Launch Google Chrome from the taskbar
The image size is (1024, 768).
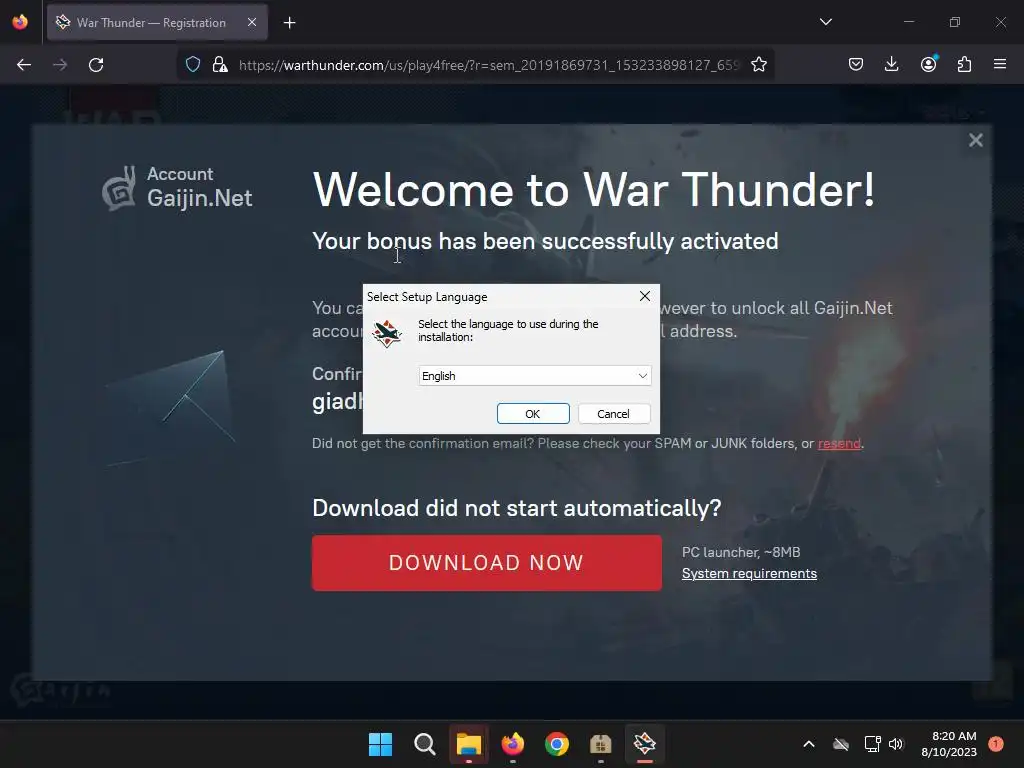(x=556, y=744)
